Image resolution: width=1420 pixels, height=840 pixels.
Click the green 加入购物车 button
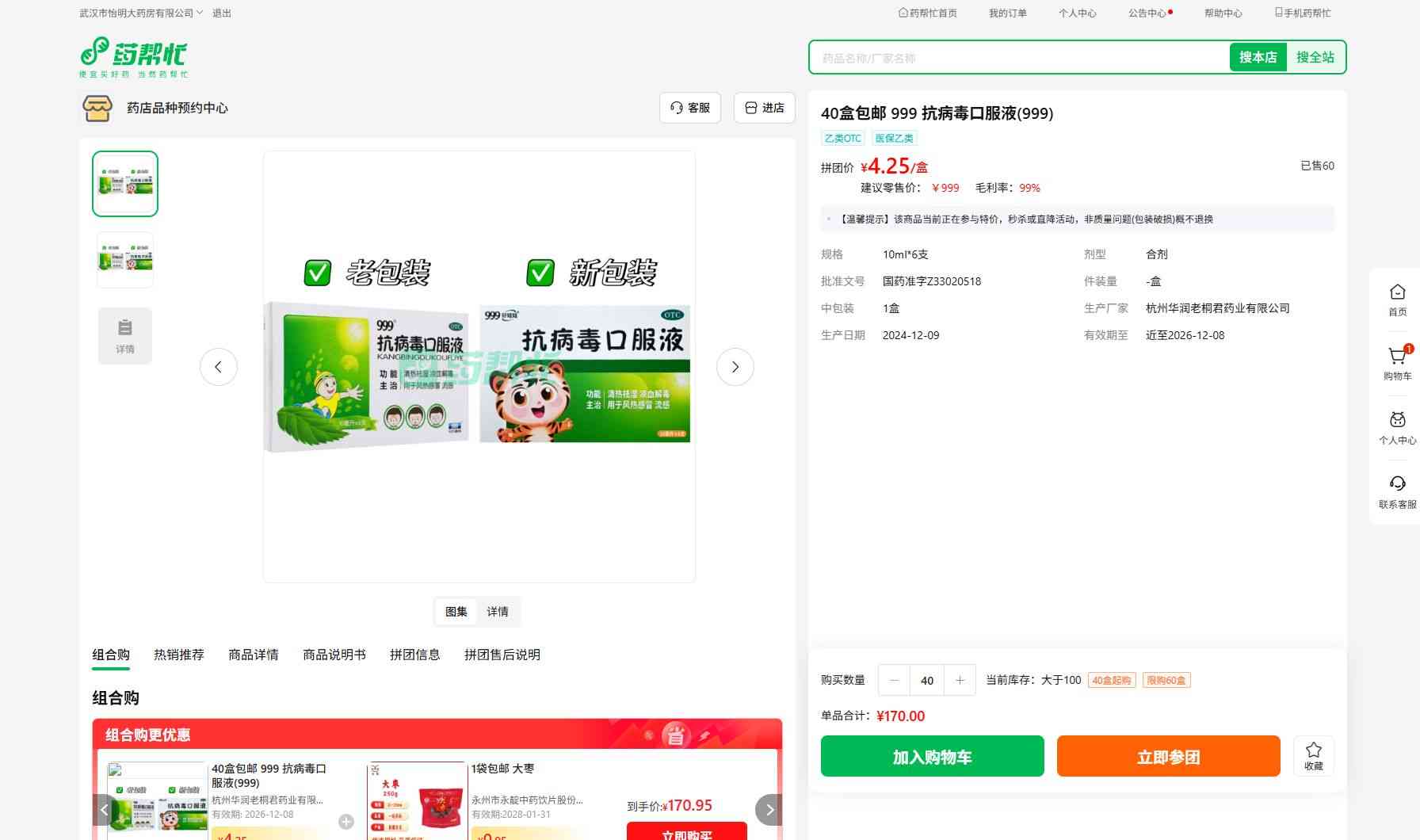[x=932, y=756]
